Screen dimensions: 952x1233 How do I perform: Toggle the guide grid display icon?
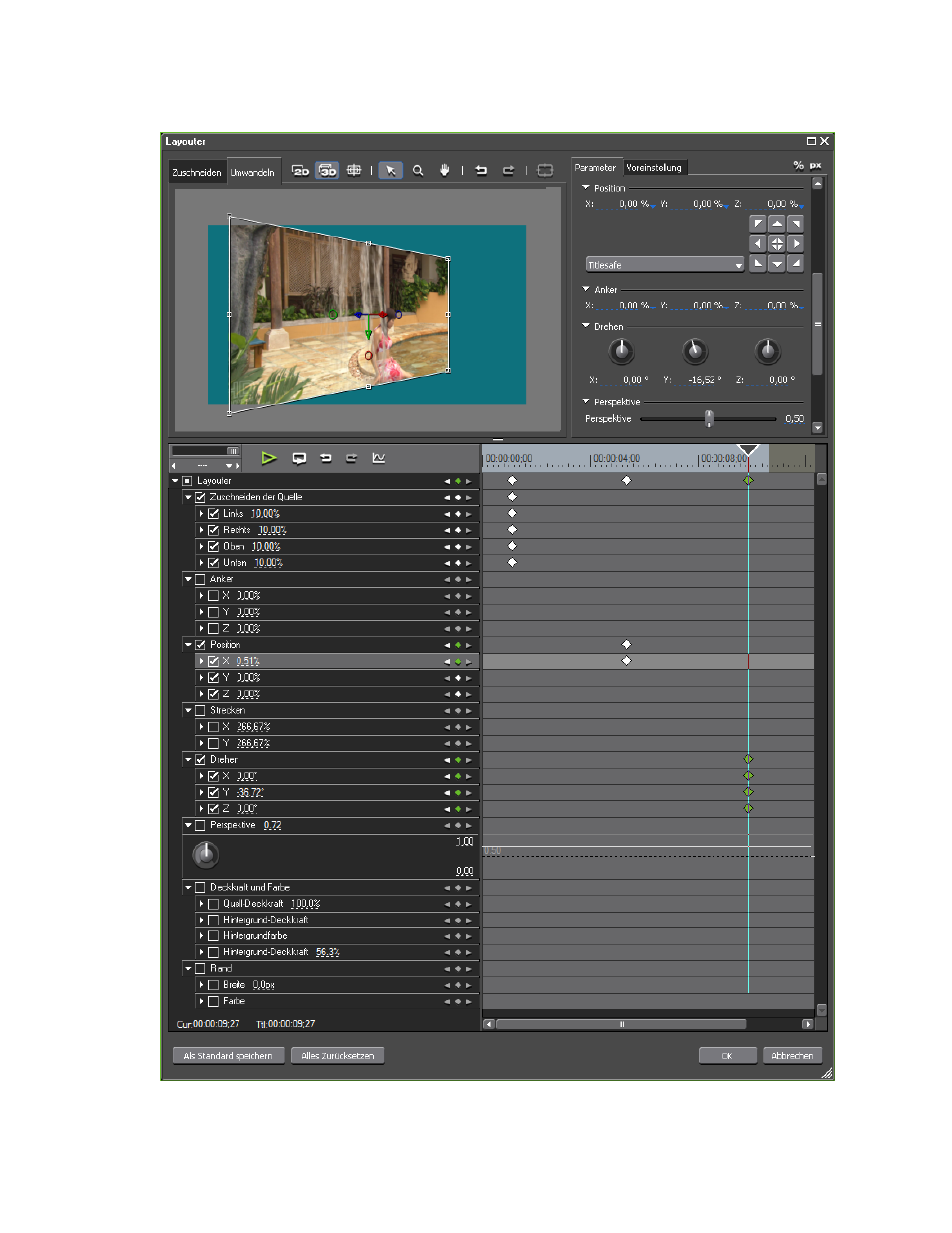[354, 171]
